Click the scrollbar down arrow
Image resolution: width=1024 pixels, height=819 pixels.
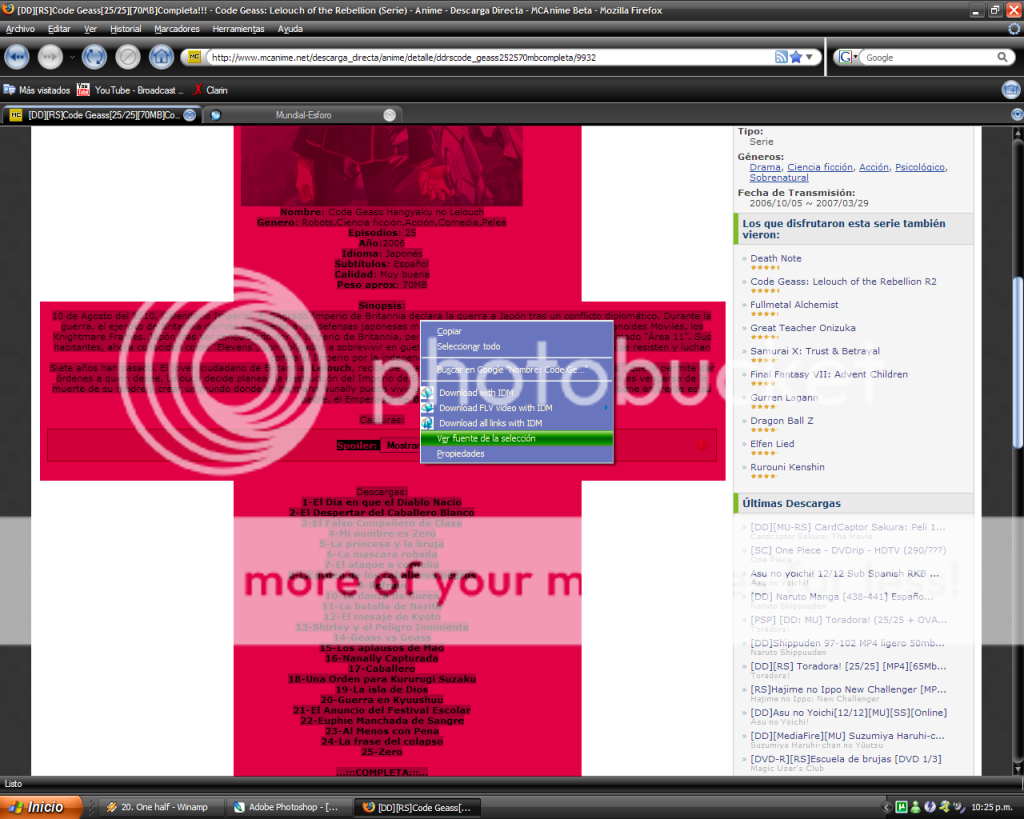pos(1017,769)
